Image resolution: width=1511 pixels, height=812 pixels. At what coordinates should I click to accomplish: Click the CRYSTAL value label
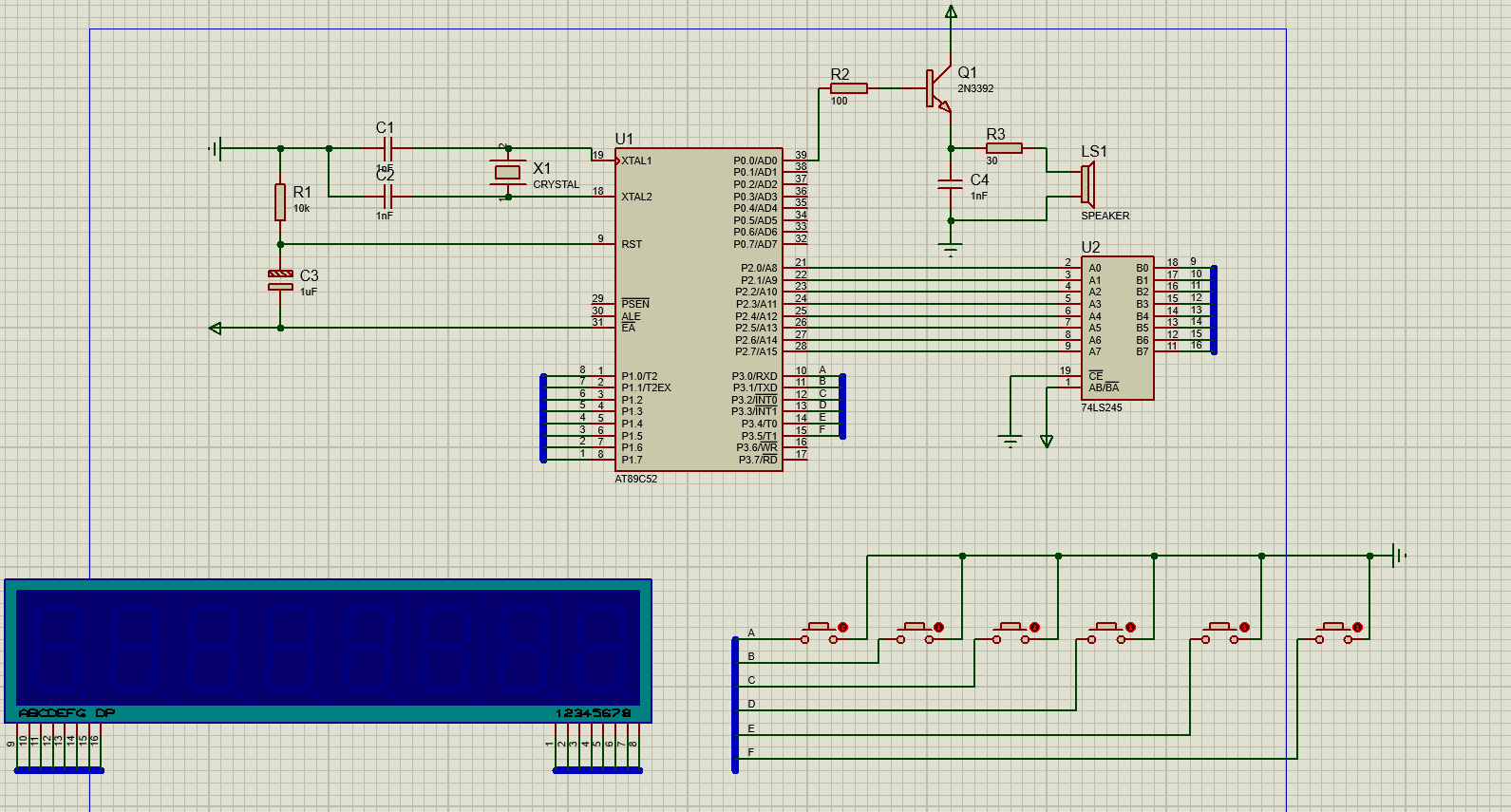pyautogui.click(x=556, y=184)
